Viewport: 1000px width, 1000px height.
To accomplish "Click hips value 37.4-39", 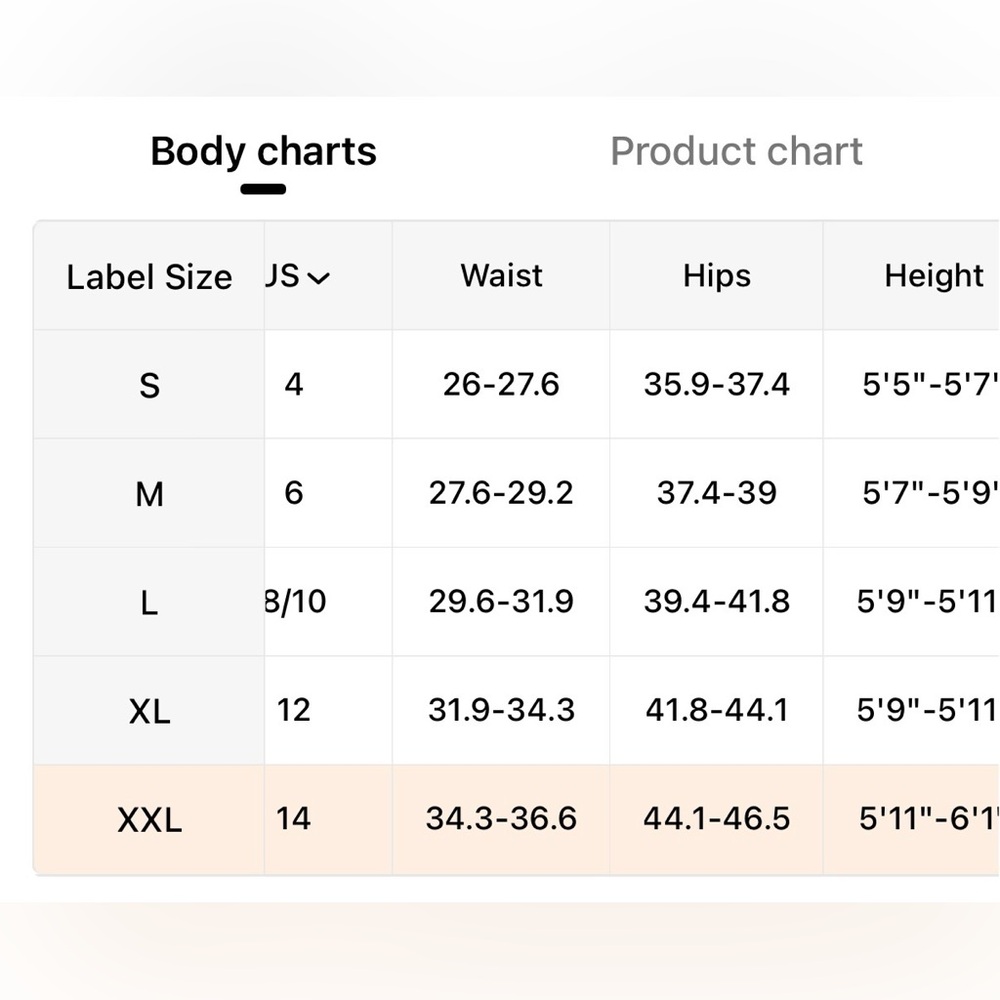I will (717, 493).
